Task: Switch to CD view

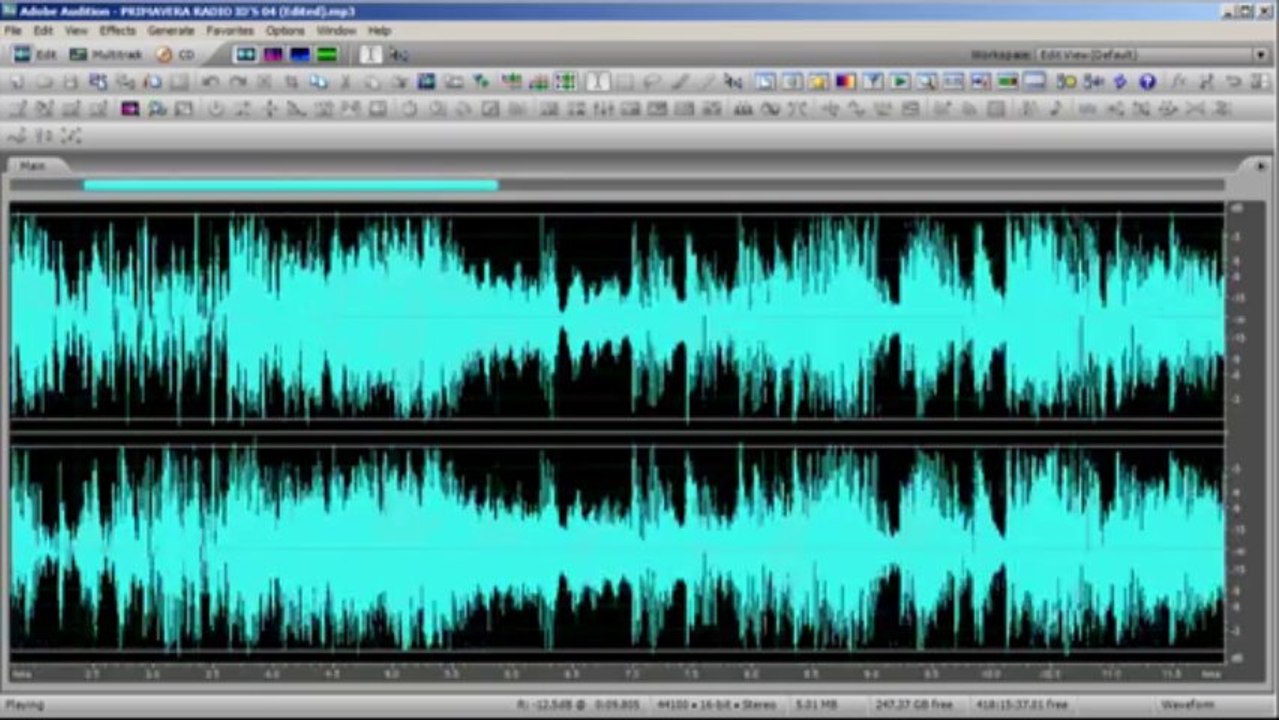Action: click(176, 55)
